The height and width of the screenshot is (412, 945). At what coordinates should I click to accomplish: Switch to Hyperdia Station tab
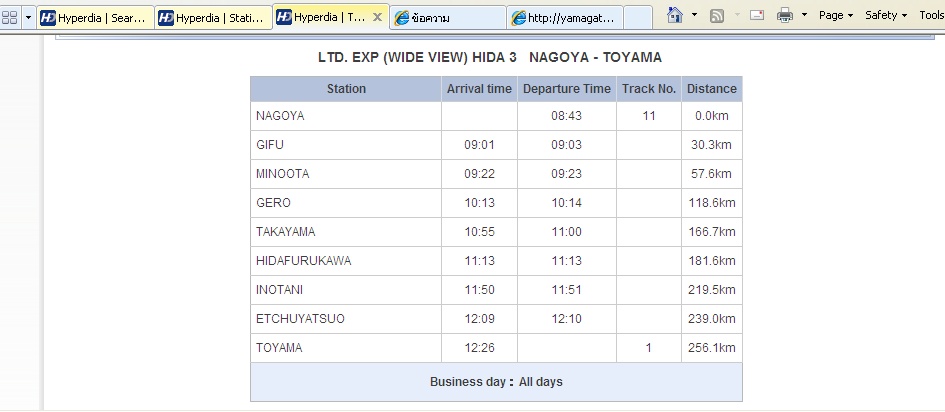click(x=213, y=17)
